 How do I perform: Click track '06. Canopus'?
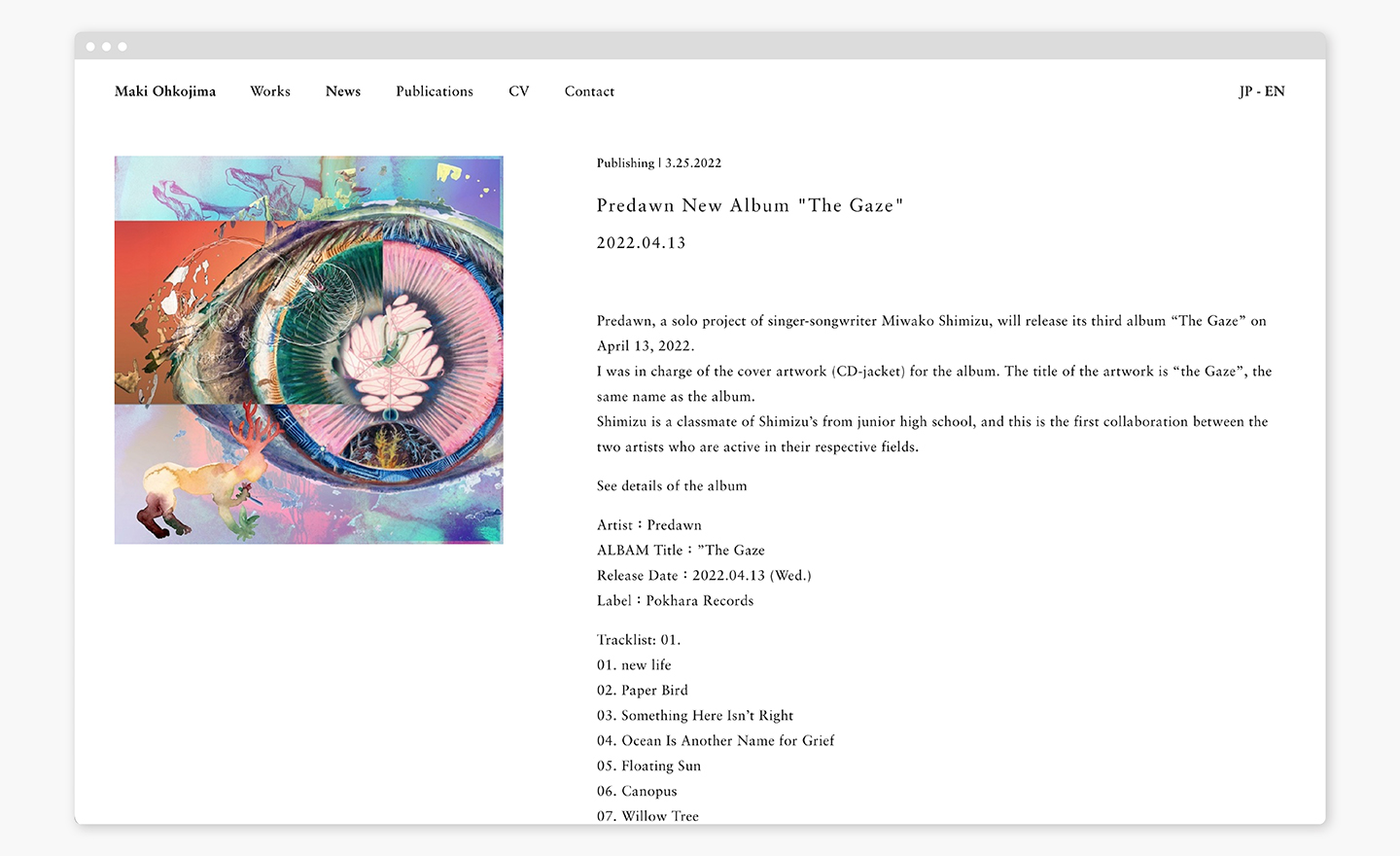637,792
